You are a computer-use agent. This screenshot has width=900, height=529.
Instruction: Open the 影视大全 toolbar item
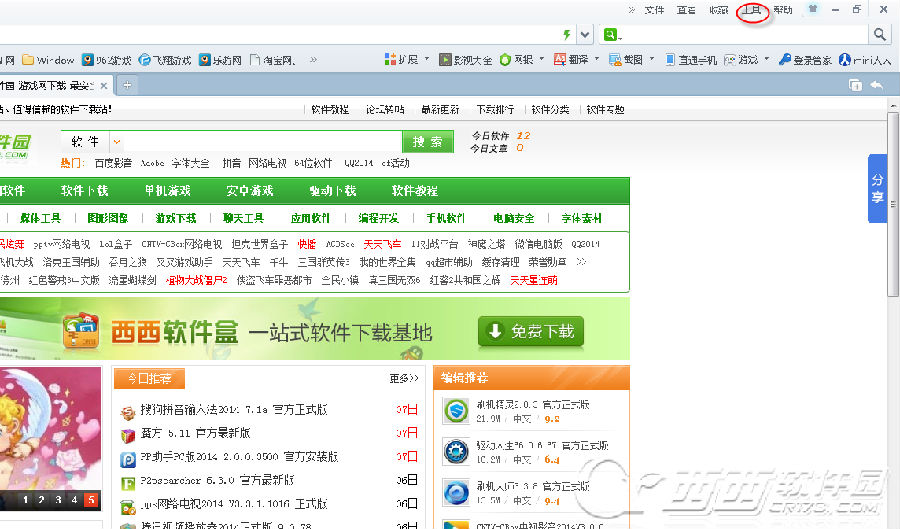(x=465, y=60)
